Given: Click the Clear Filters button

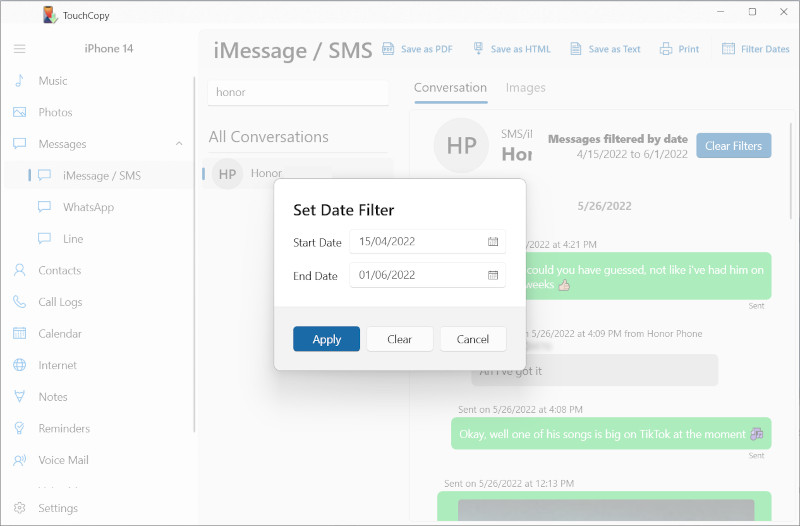Looking at the screenshot, I should (x=734, y=146).
